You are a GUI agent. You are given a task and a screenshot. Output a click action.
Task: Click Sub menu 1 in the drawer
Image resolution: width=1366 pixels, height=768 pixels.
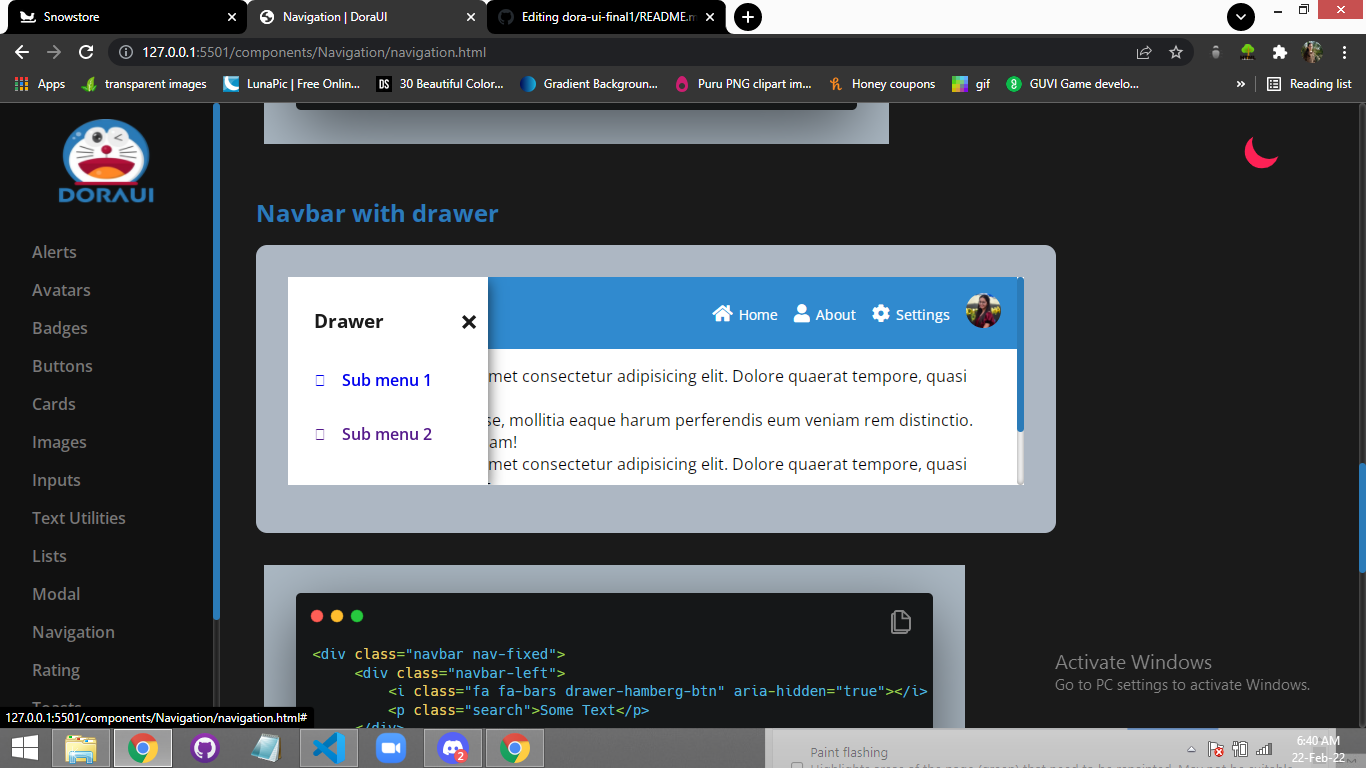coord(387,380)
